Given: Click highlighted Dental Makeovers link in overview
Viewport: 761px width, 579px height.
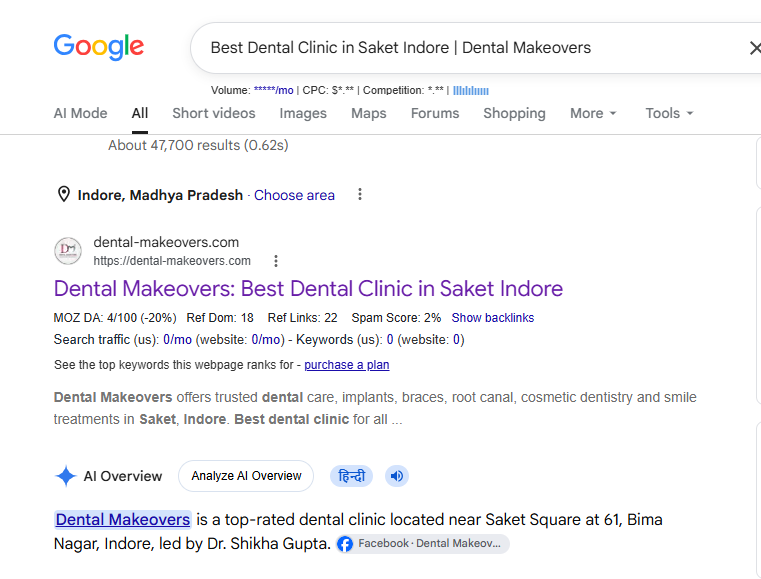Looking at the screenshot, I should (123, 520).
